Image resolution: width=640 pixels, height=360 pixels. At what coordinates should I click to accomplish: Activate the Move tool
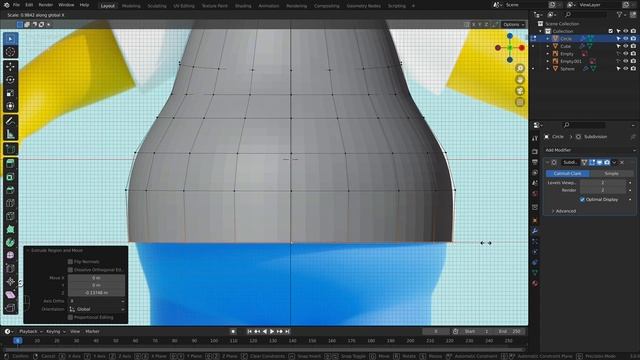[x=10, y=66]
